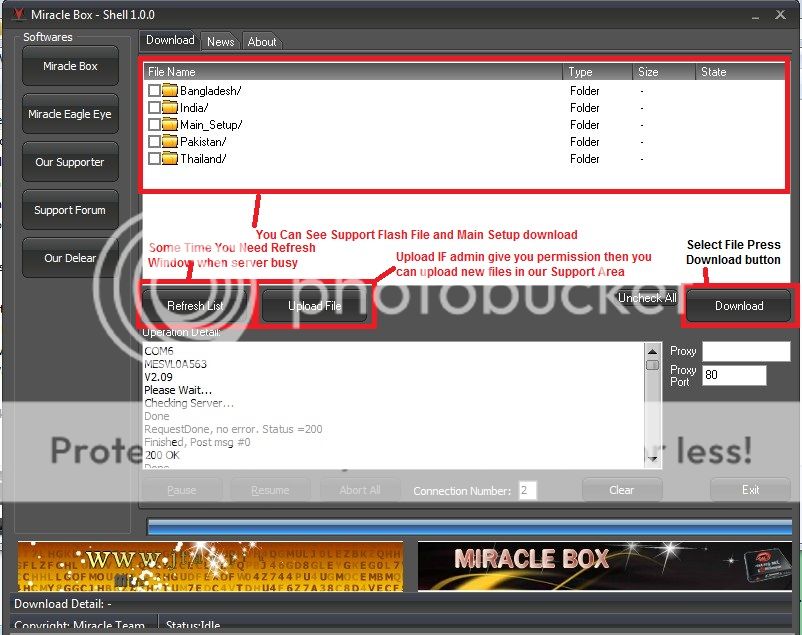
Task: Sort by the Type column header
Action: (598, 72)
